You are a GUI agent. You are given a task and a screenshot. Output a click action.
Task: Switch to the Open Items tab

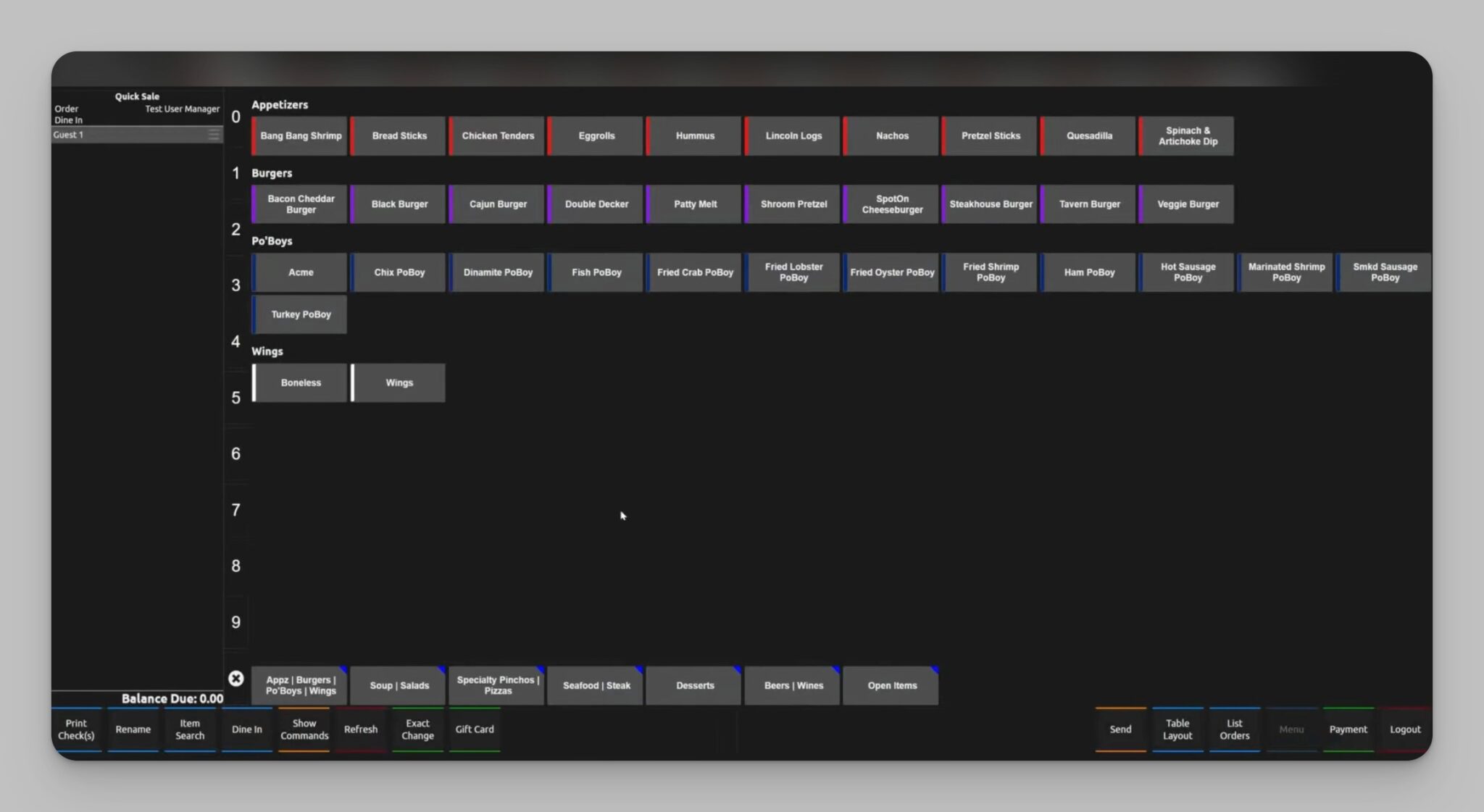(891, 685)
